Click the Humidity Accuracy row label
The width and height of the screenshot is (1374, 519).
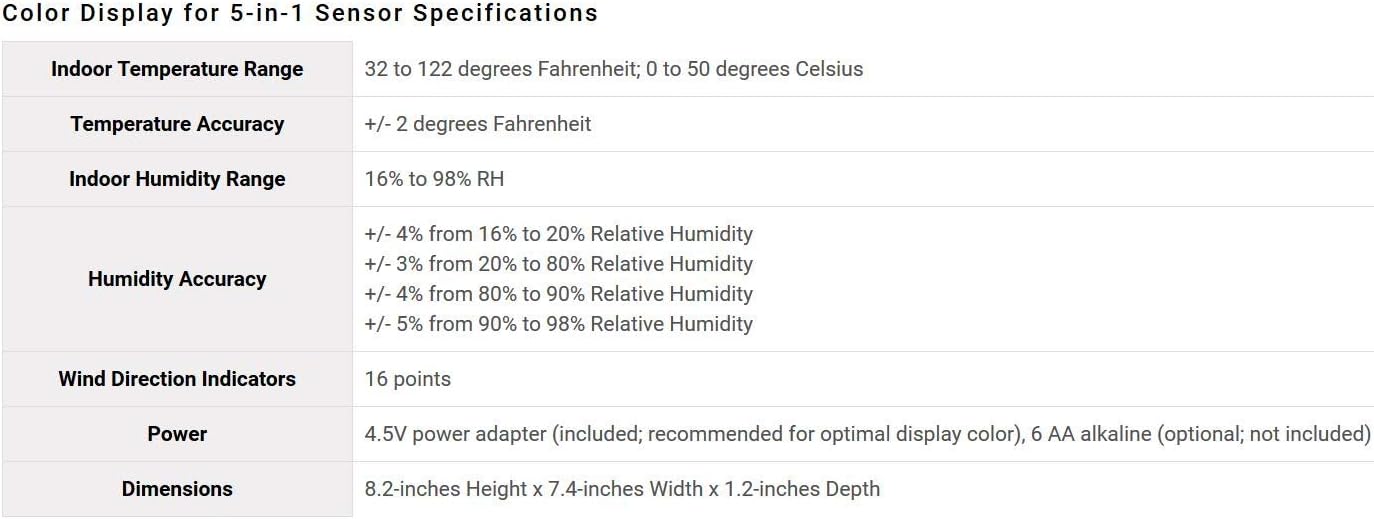pos(177,279)
